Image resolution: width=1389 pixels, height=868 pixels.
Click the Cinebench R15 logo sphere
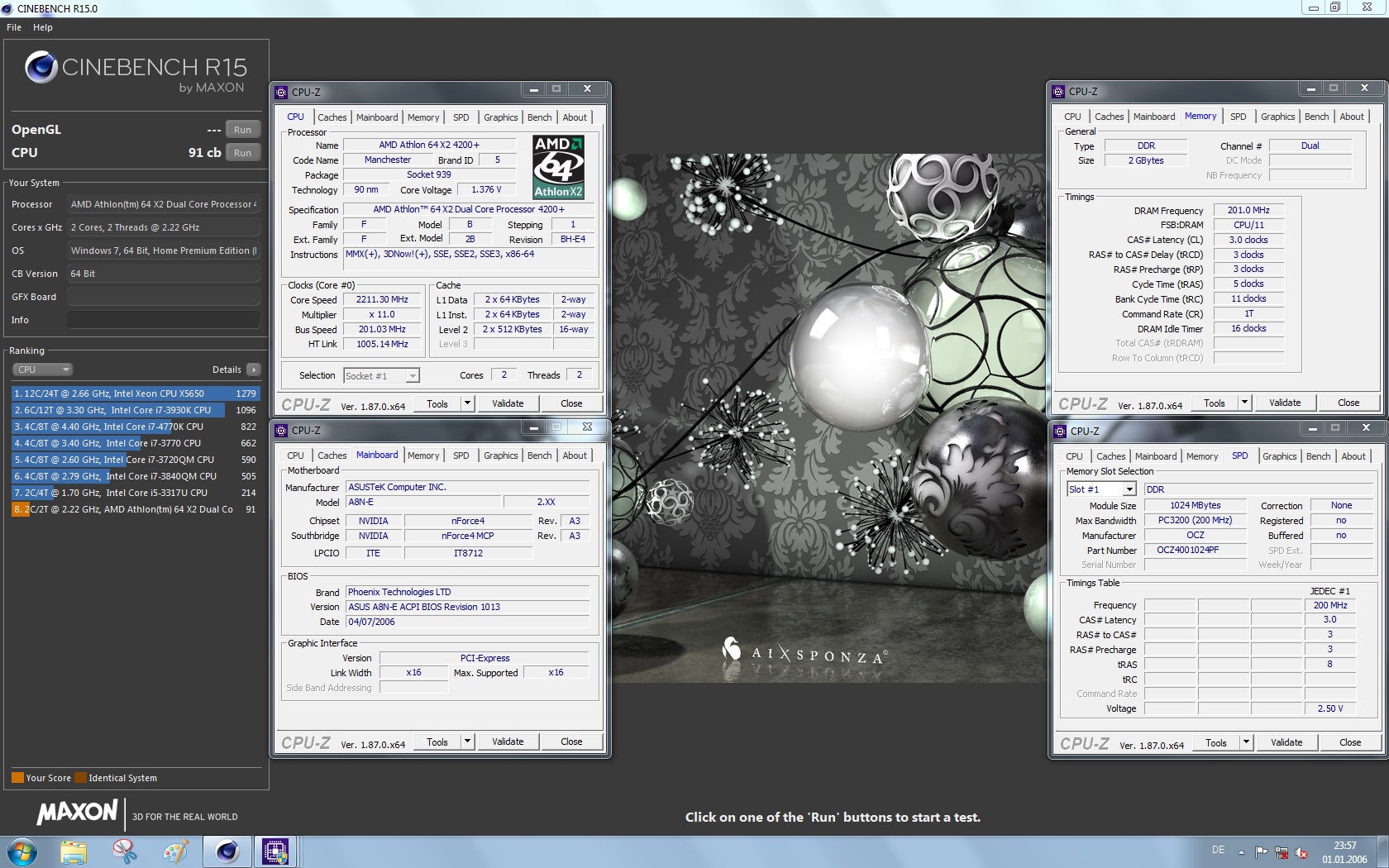pos(41,68)
